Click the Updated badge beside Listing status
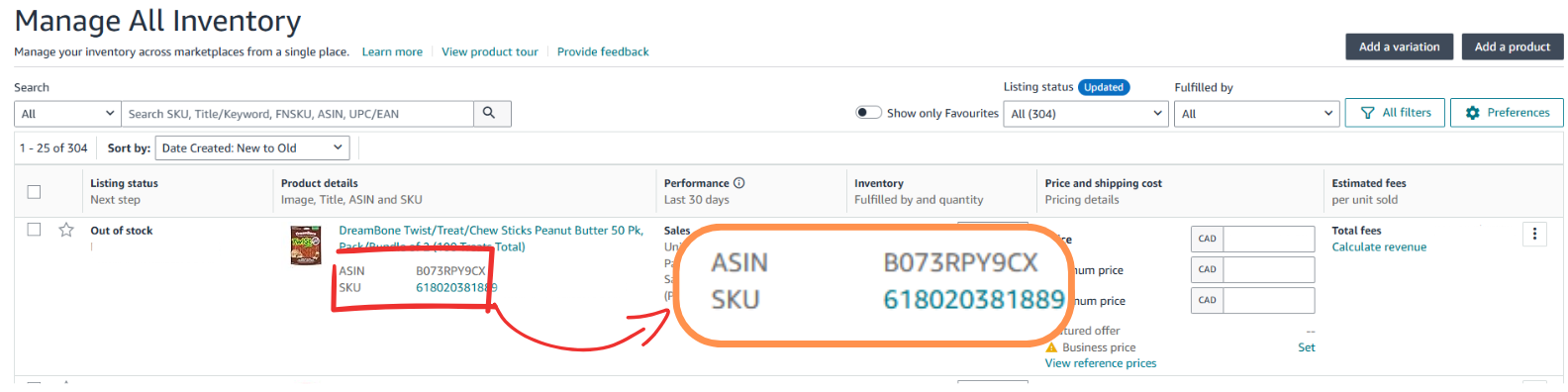The width and height of the screenshot is (1568, 392). click(1104, 87)
